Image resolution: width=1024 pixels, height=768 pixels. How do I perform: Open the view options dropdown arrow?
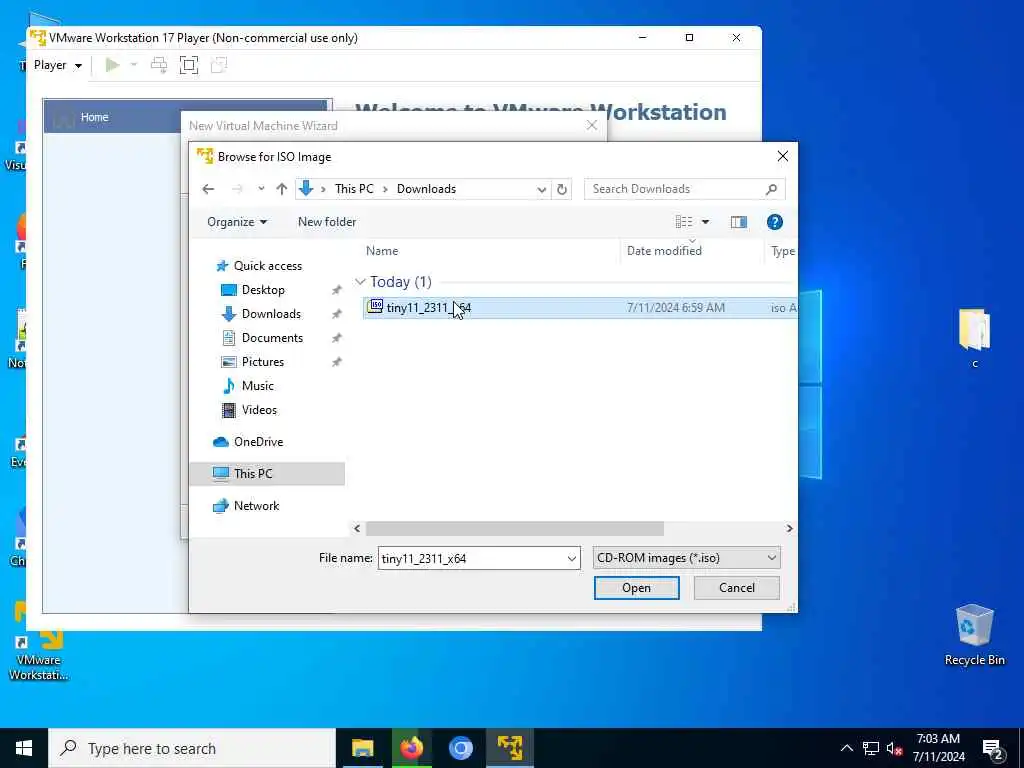pos(705,222)
